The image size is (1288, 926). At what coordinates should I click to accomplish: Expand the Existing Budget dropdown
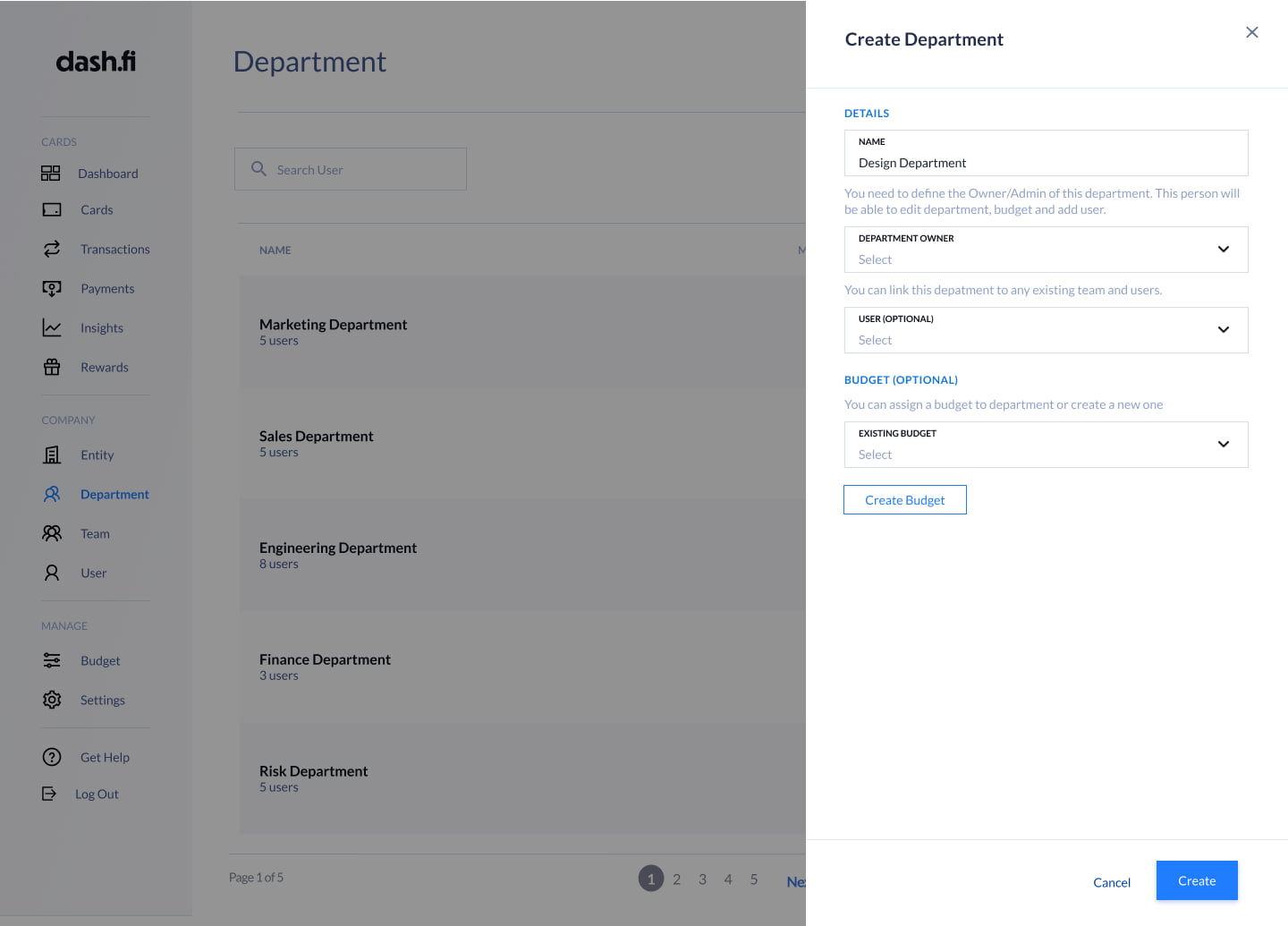pyautogui.click(x=1223, y=445)
